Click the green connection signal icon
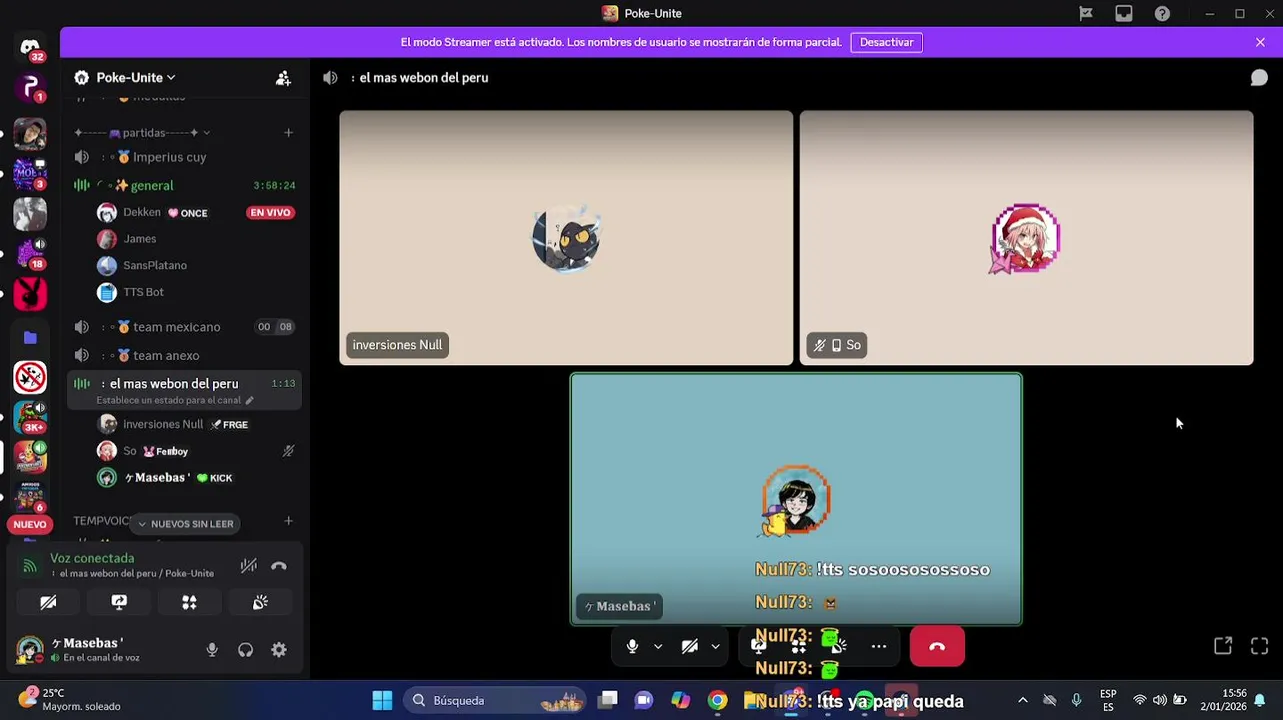 tap(30, 566)
